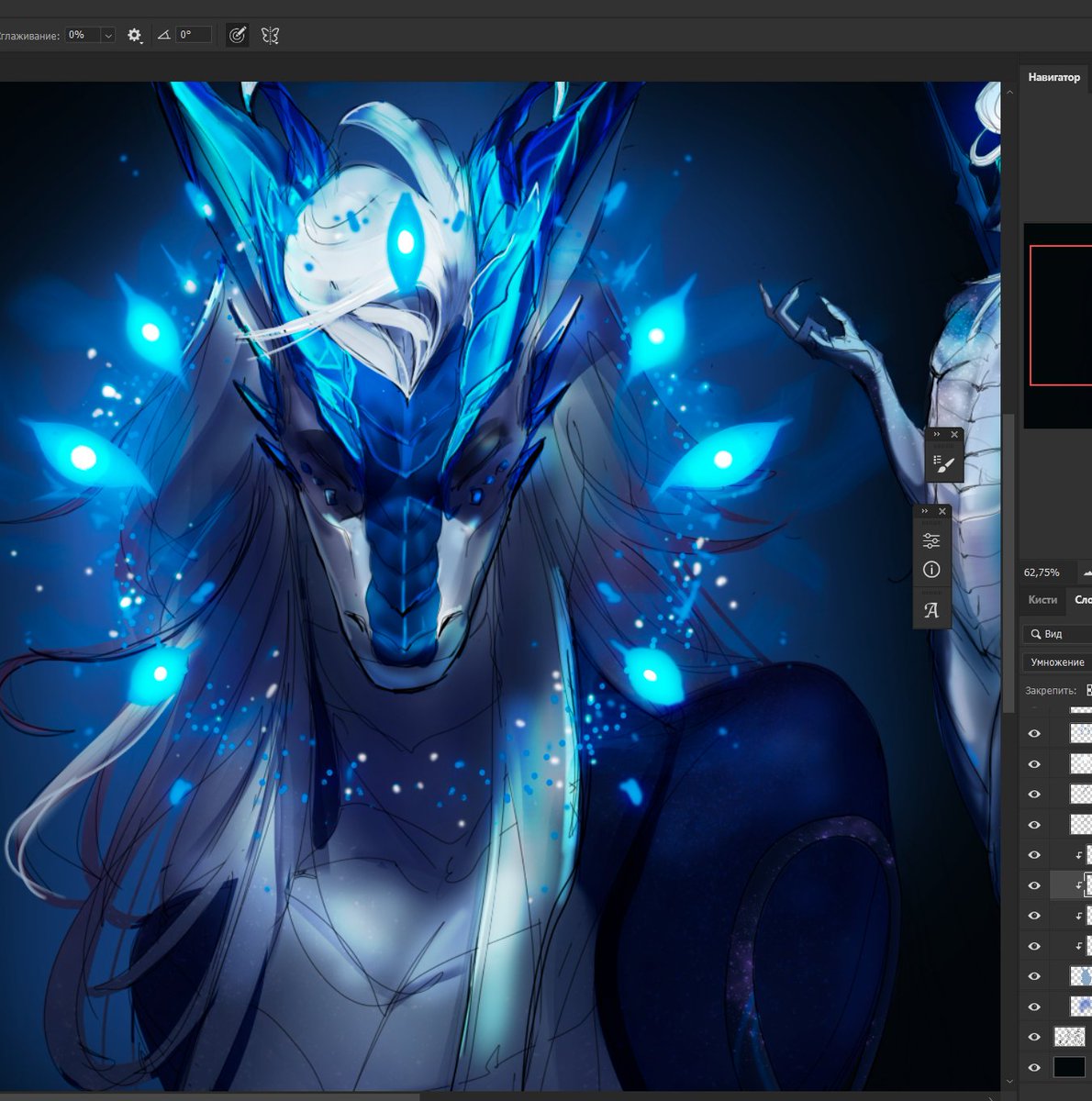Click the brush angle icon
Image resolution: width=1092 pixels, height=1101 pixels.
[x=163, y=35]
